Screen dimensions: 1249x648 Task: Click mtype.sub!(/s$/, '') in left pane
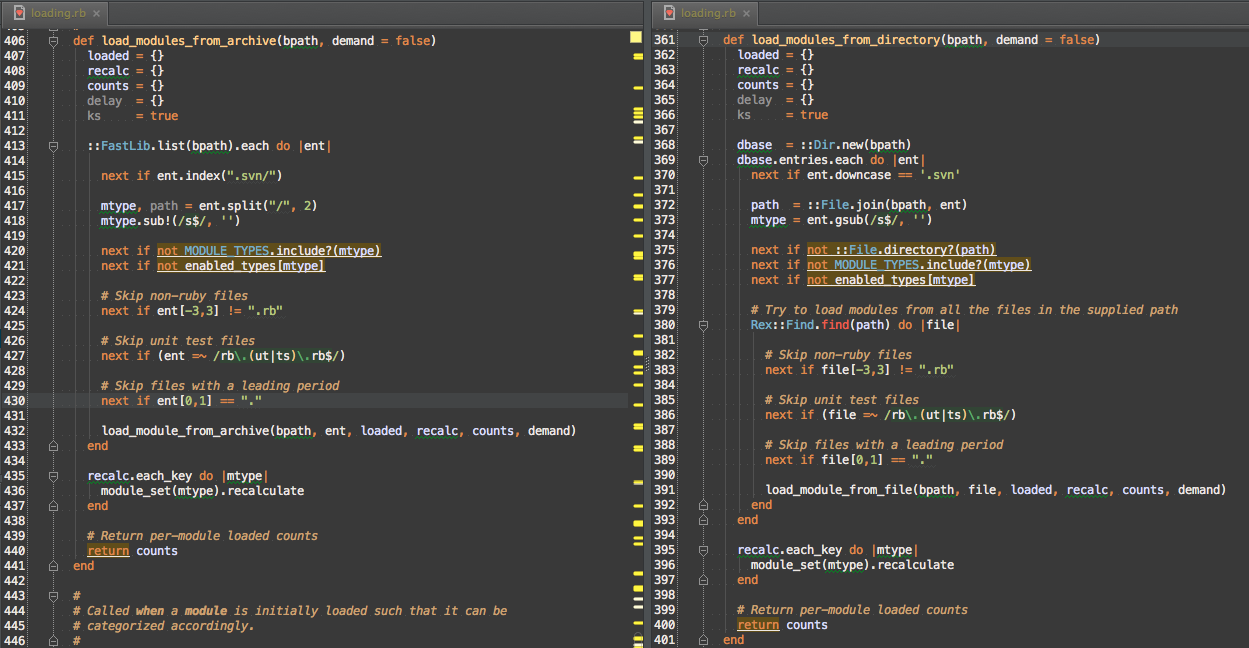171,221
